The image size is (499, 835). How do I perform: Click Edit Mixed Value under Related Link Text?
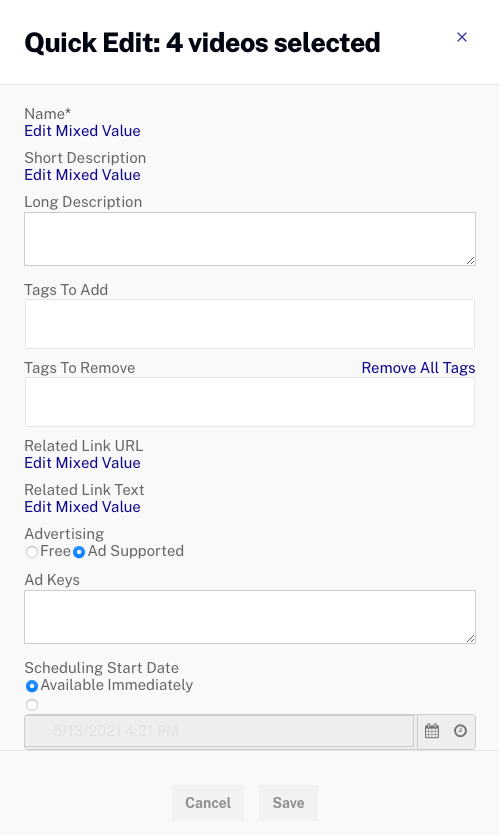[83, 506]
